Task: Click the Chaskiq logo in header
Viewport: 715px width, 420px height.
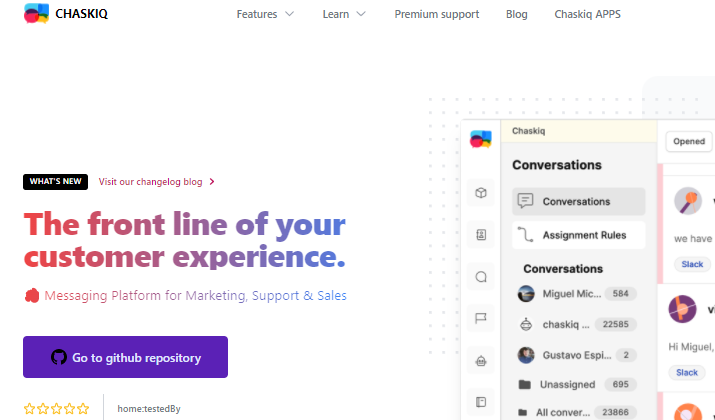Action: (65, 14)
